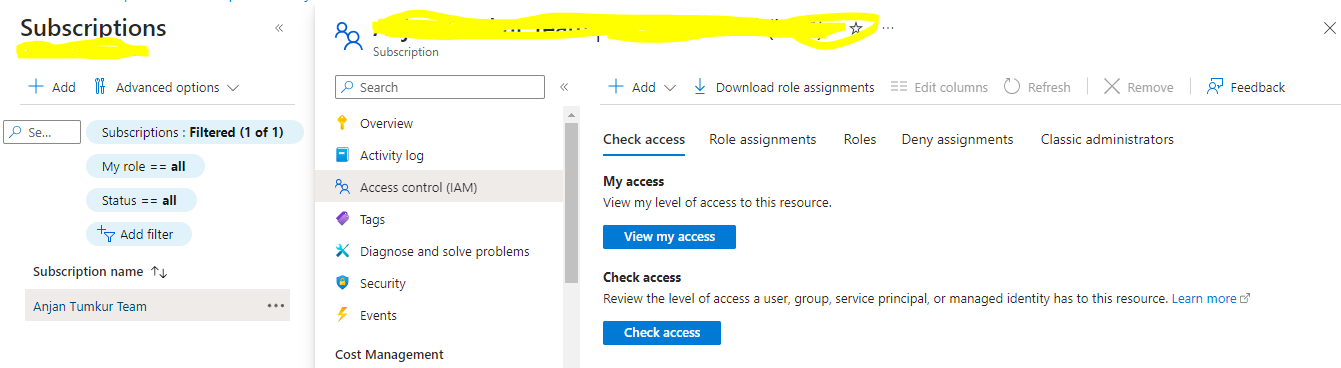Viewport: 1341px width, 368px height.
Task: Open the header more options ellipsis
Action: [888, 28]
